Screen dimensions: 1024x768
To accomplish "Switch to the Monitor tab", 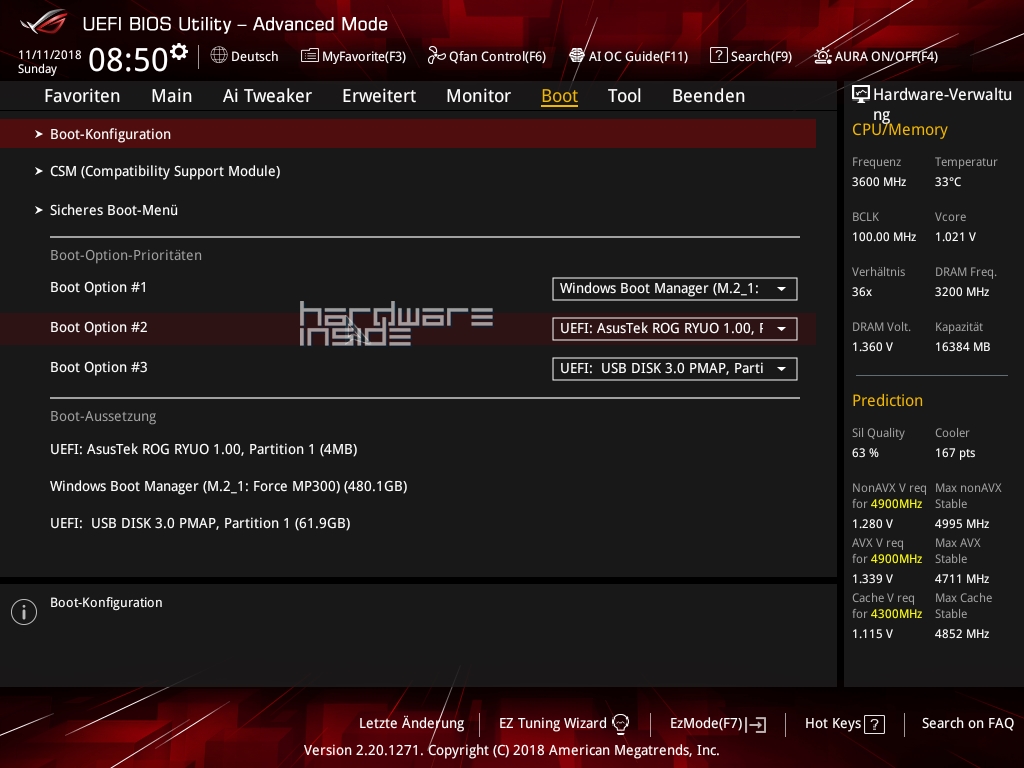I will click(479, 96).
